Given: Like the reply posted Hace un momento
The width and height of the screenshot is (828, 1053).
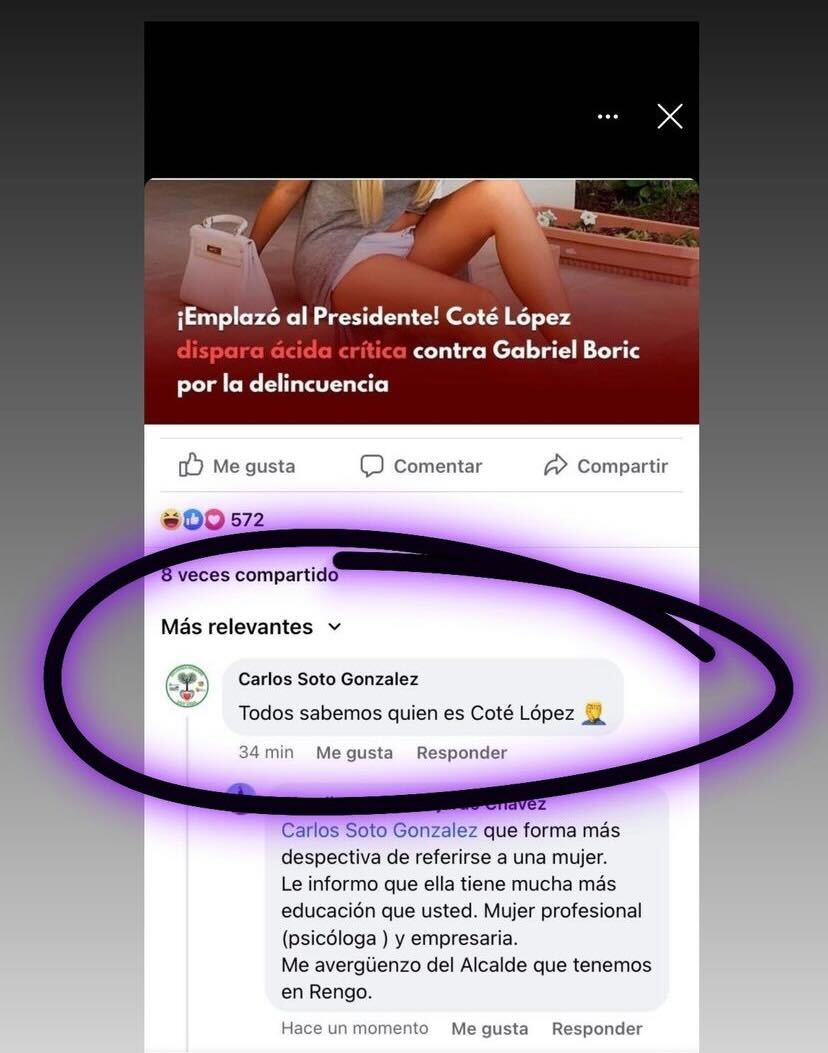Looking at the screenshot, I should pos(490,1029).
